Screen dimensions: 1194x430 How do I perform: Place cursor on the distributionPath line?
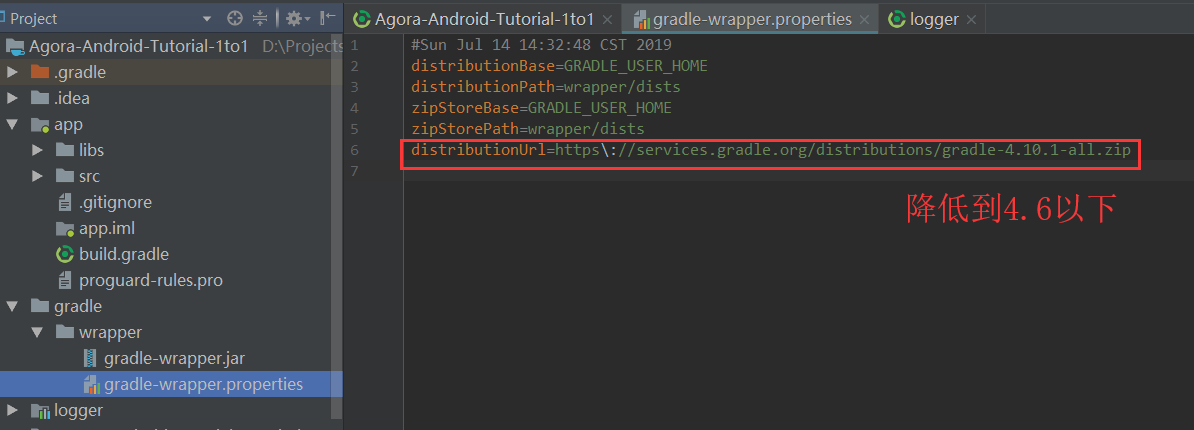pyautogui.click(x=545, y=87)
